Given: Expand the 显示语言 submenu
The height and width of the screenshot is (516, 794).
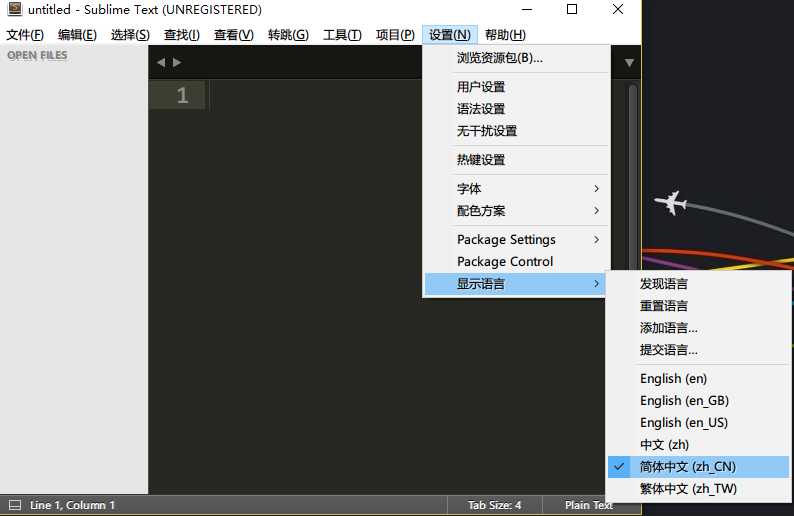Looking at the screenshot, I should coord(516,284).
